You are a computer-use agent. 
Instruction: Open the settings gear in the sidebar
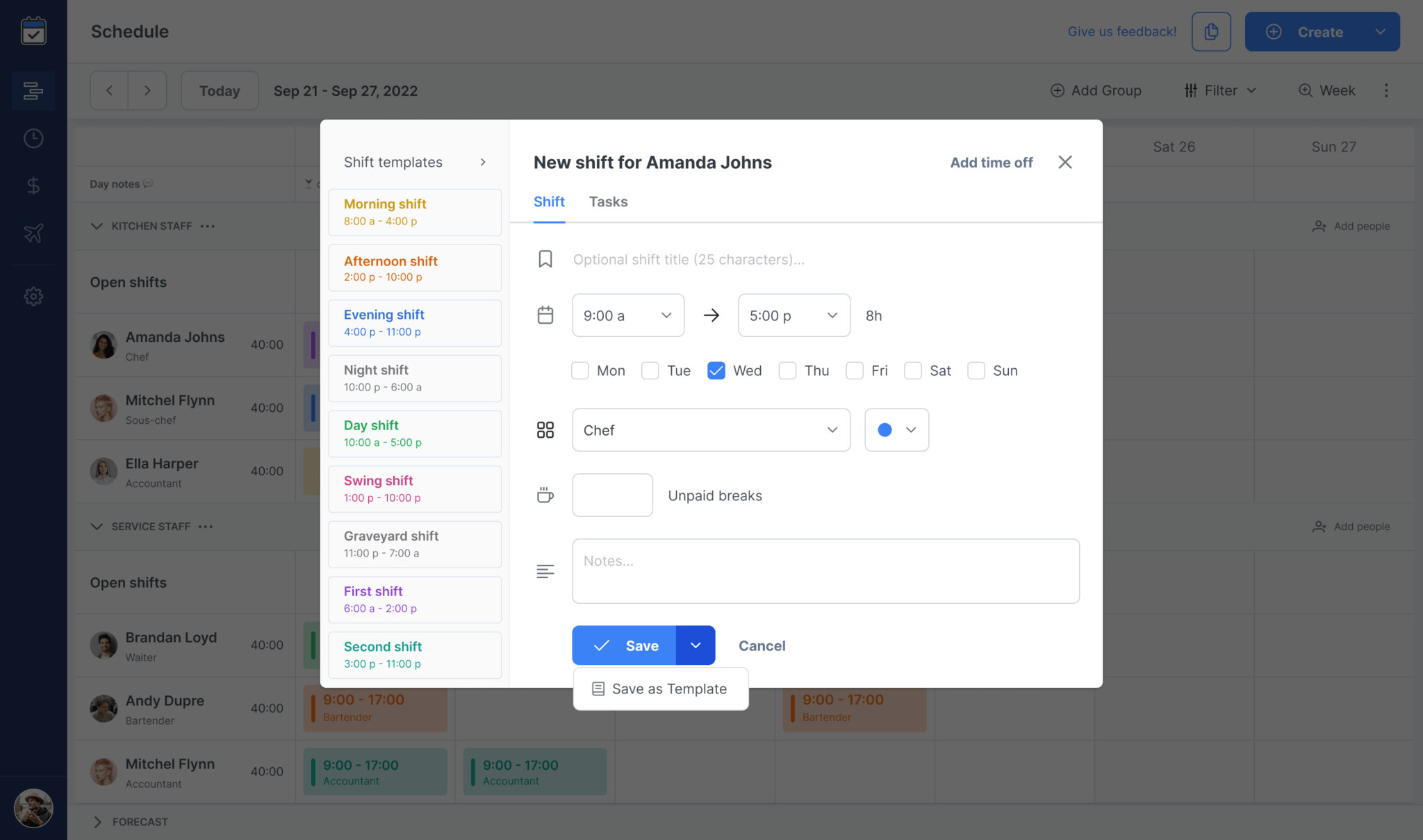point(33,296)
